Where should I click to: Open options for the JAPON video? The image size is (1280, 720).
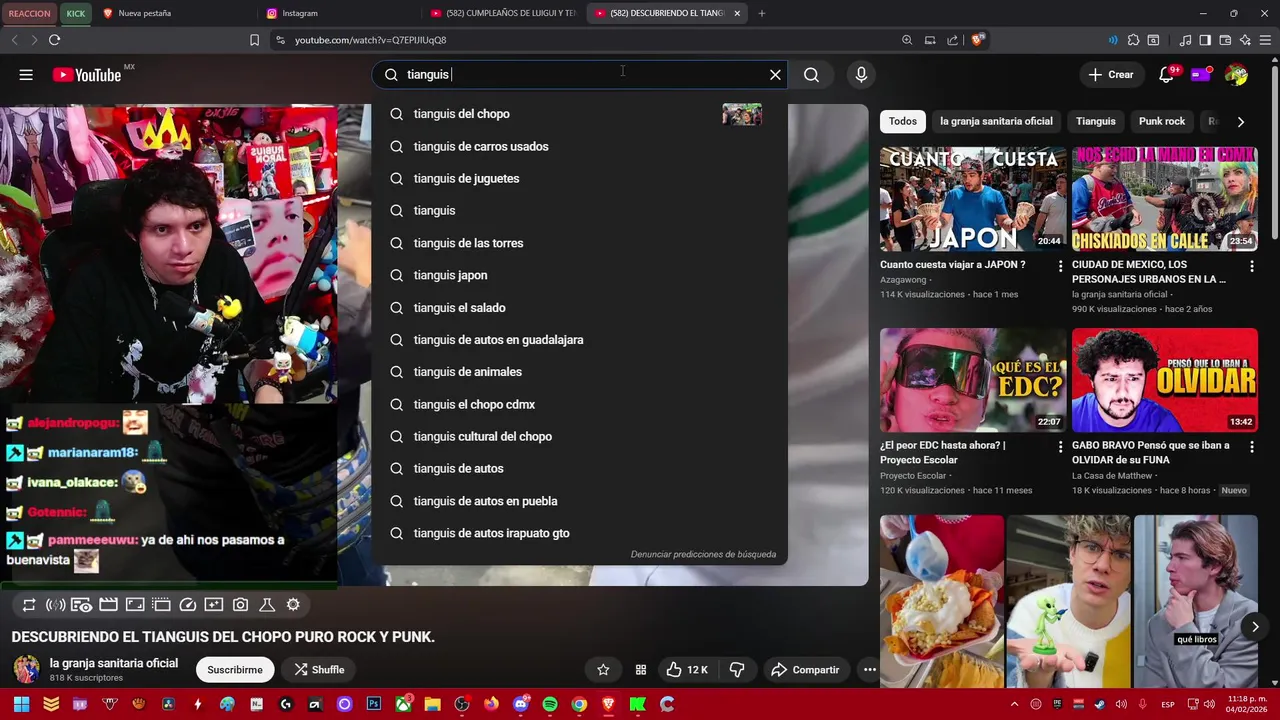coord(1060,266)
